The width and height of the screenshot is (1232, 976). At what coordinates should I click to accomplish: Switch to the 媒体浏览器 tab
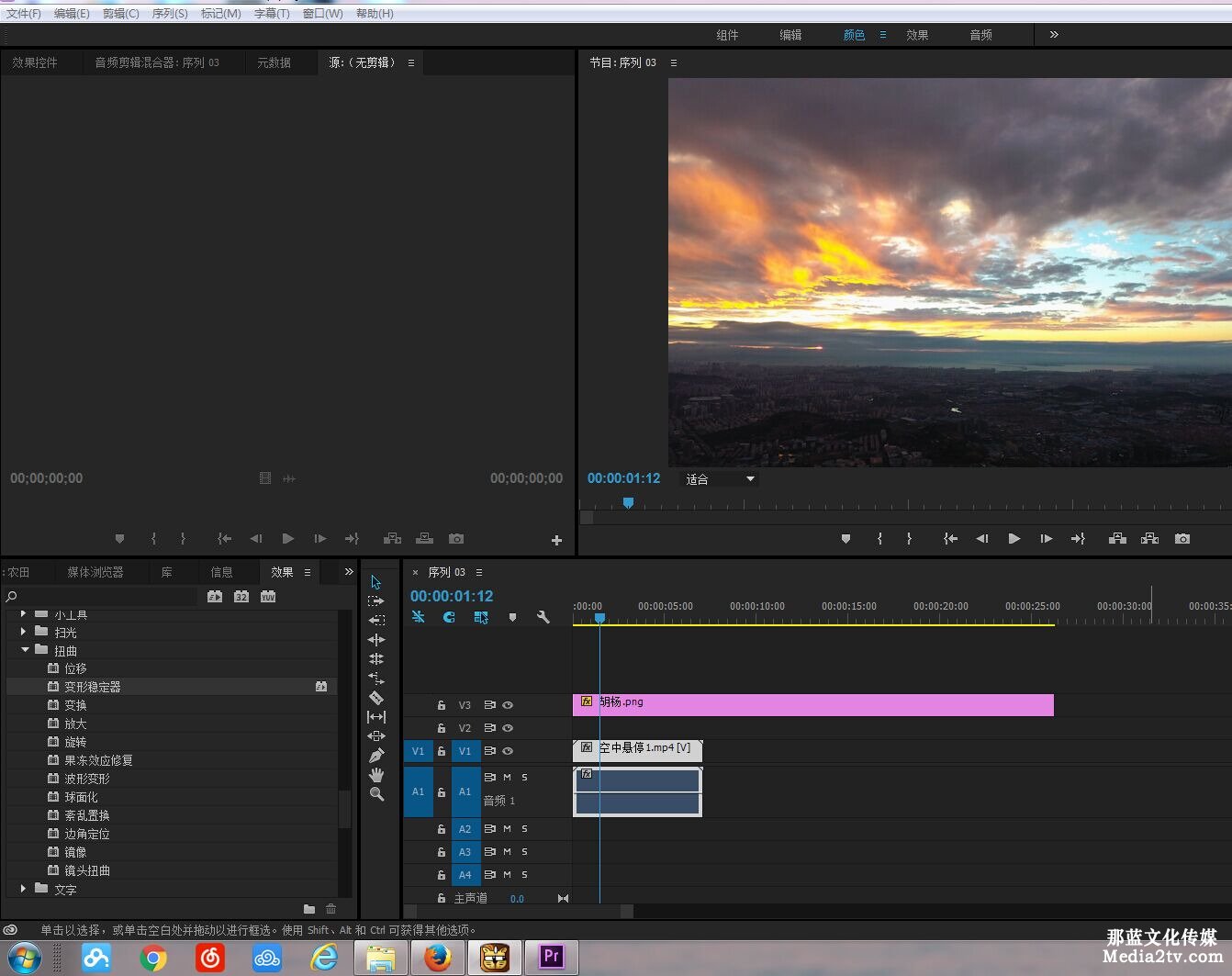pyautogui.click(x=95, y=572)
